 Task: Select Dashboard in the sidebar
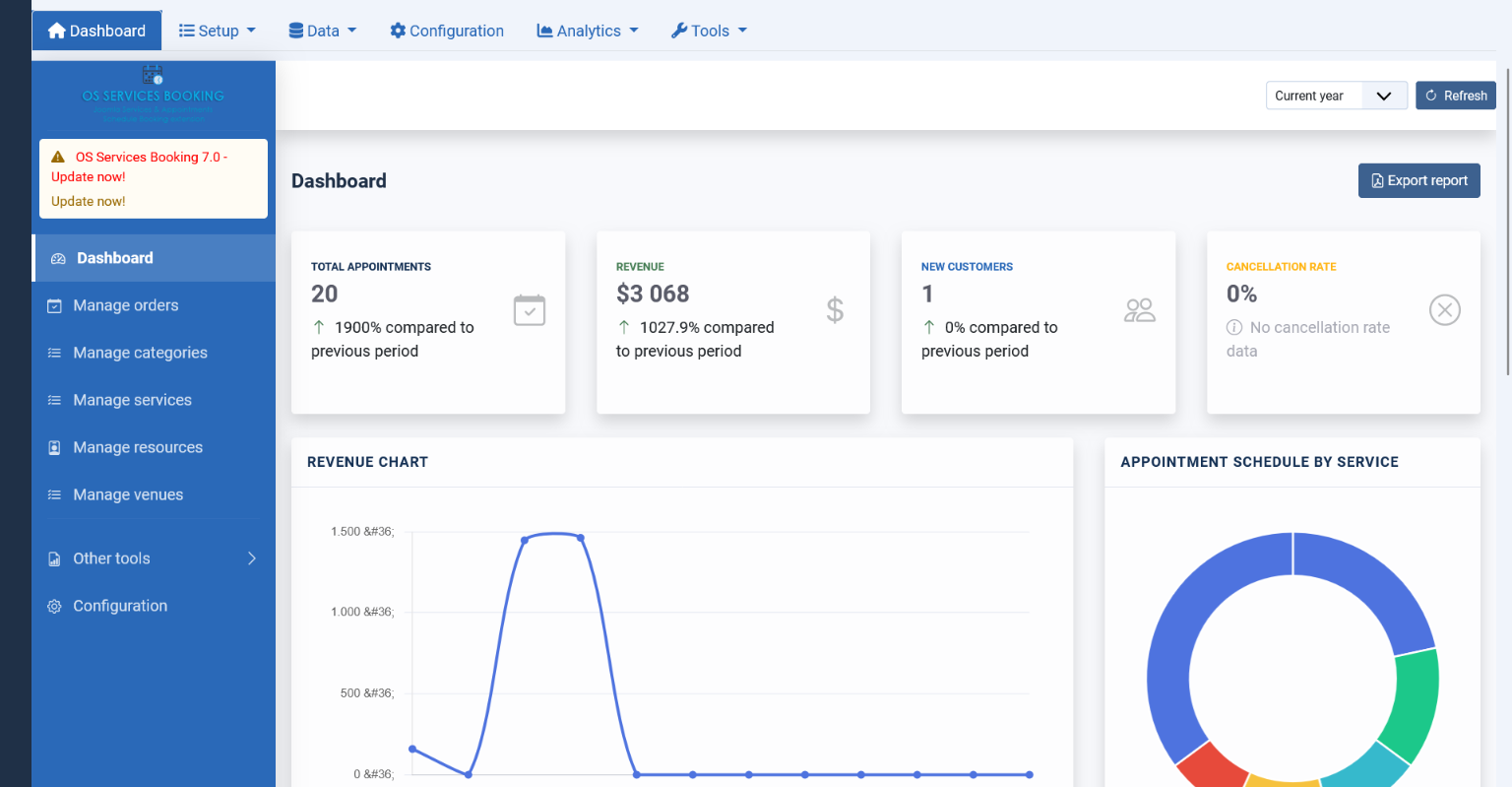click(x=154, y=258)
